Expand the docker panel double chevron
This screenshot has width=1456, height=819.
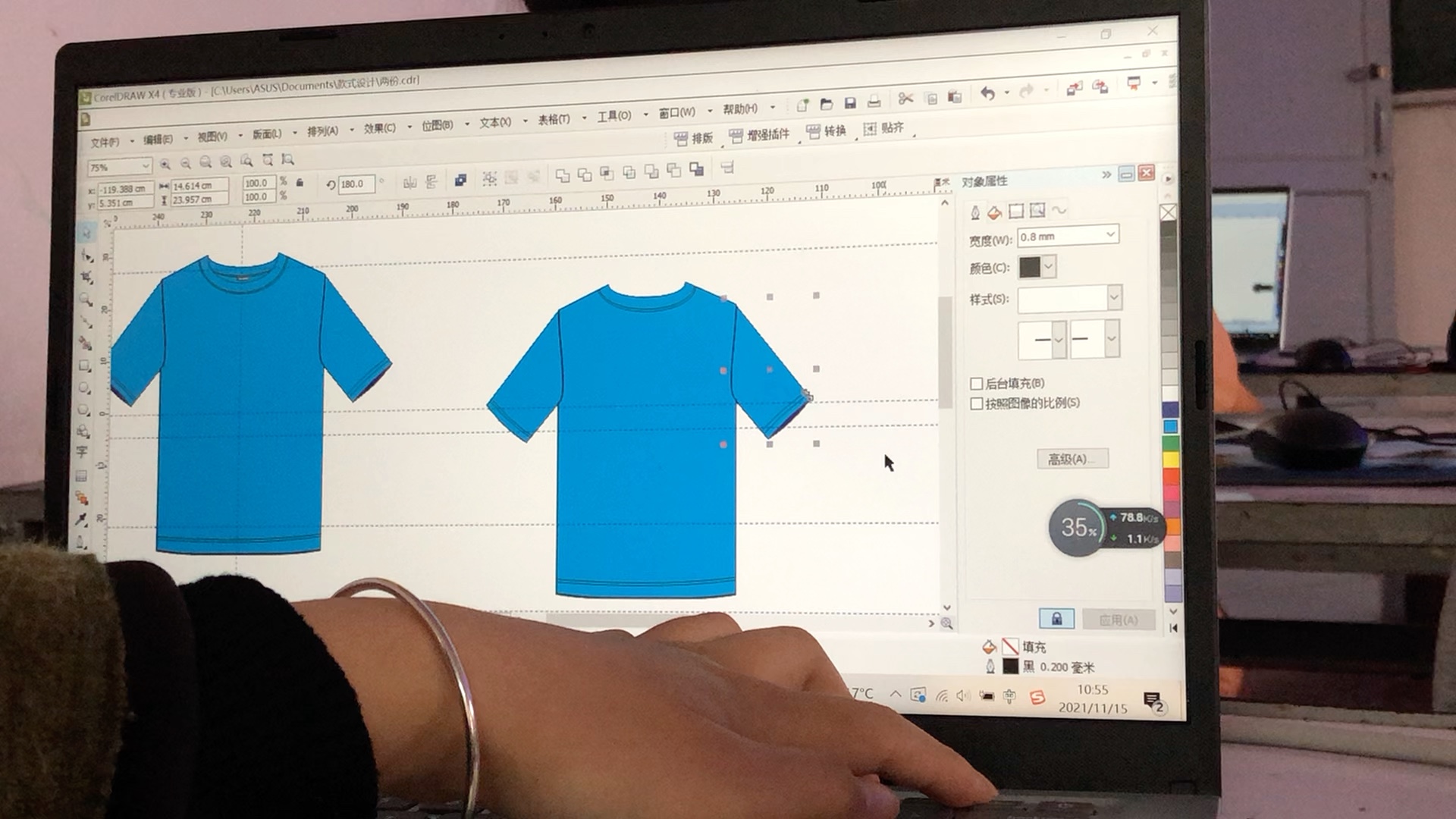click(x=1106, y=175)
